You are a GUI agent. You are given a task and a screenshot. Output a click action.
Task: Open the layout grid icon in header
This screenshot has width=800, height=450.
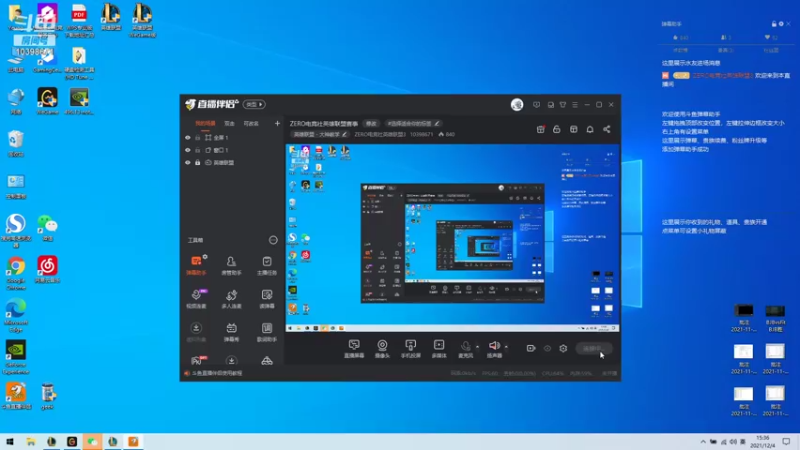[573, 130]
